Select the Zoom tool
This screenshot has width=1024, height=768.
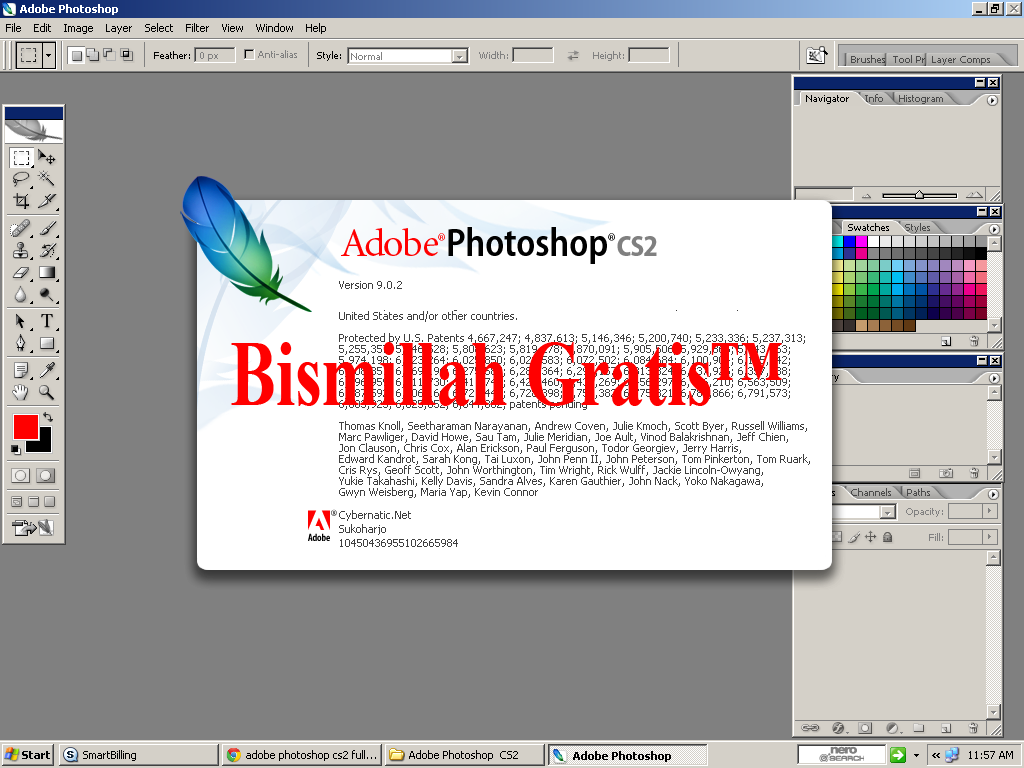(x=46, y=392)
